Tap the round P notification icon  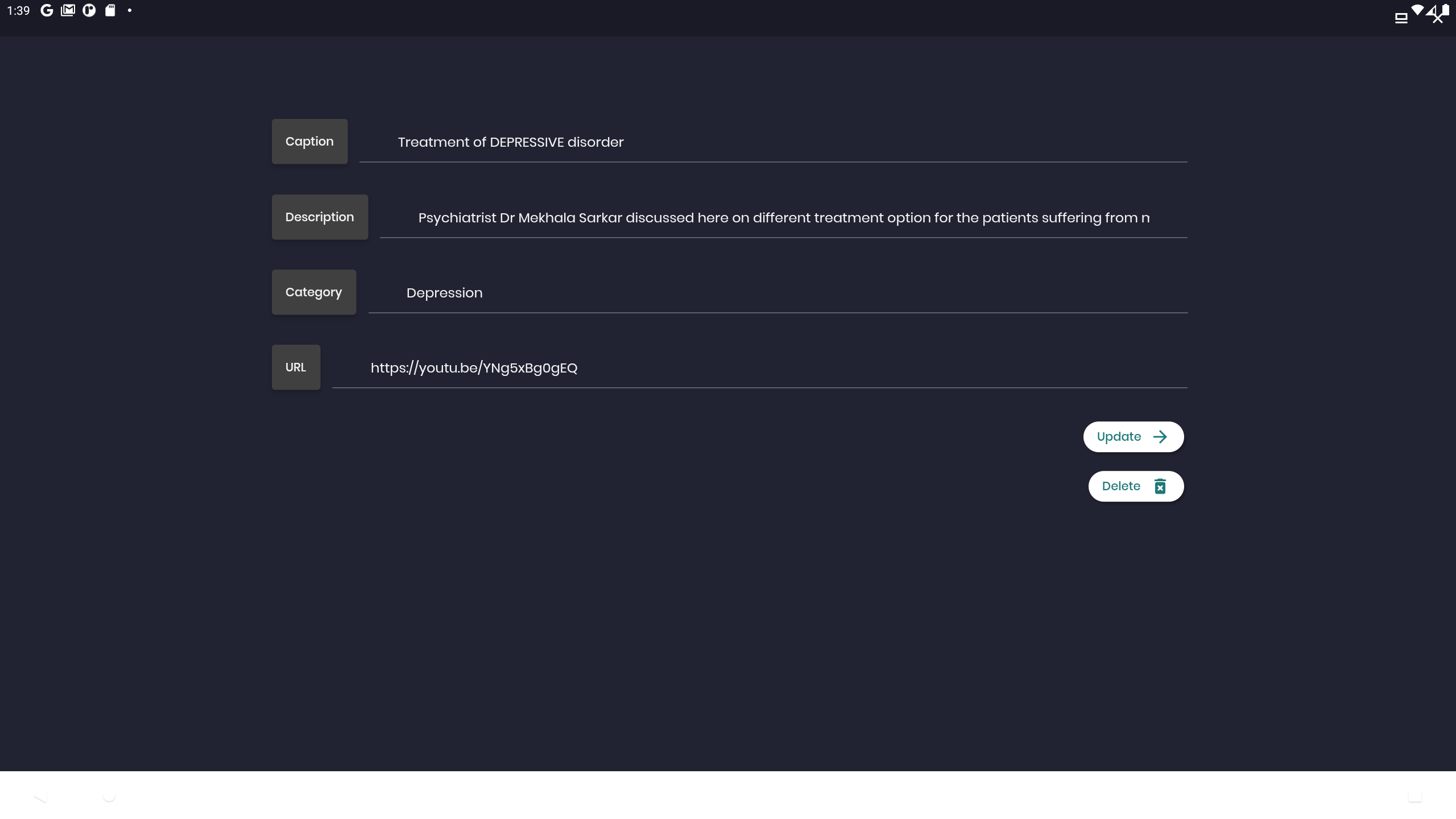coord(89,10)
